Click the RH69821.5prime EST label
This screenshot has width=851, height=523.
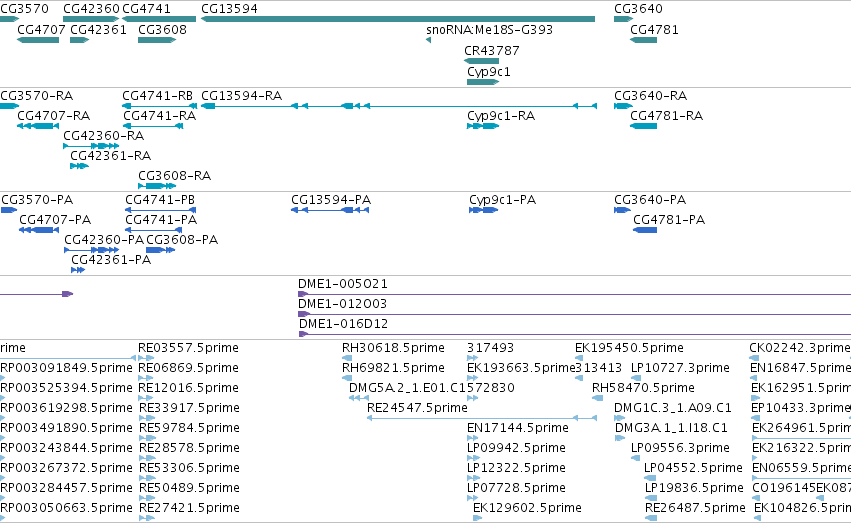pos(393,368)
